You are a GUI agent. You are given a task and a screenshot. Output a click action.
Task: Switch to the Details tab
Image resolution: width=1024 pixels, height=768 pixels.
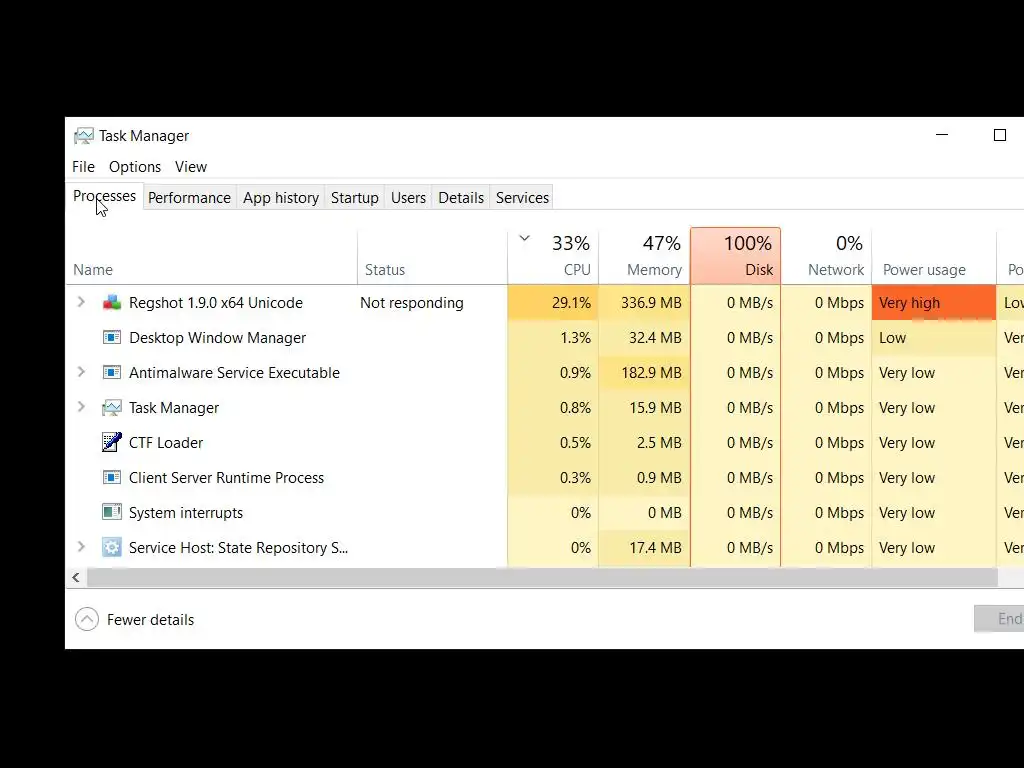click(x=461, y=198)
